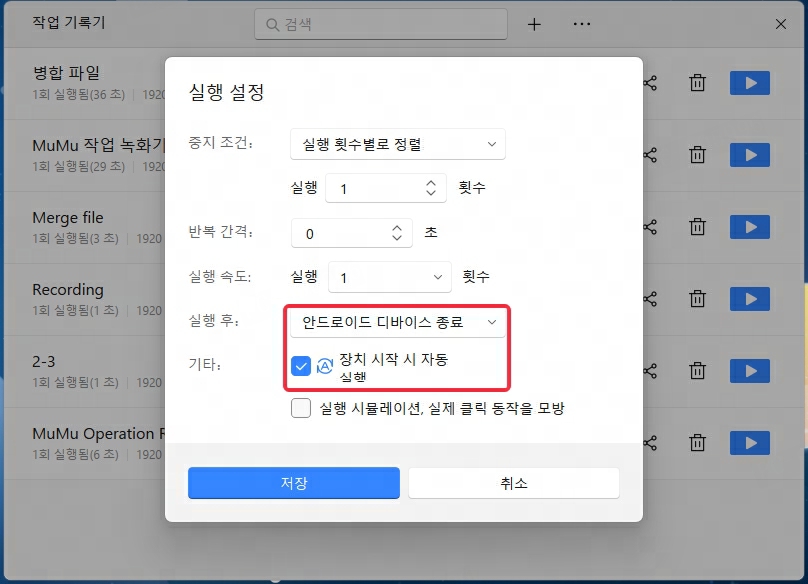The height and width of the screenshot is (584, 808).
Task: Play the 병합 파일 recording
Action: [750, 83]
